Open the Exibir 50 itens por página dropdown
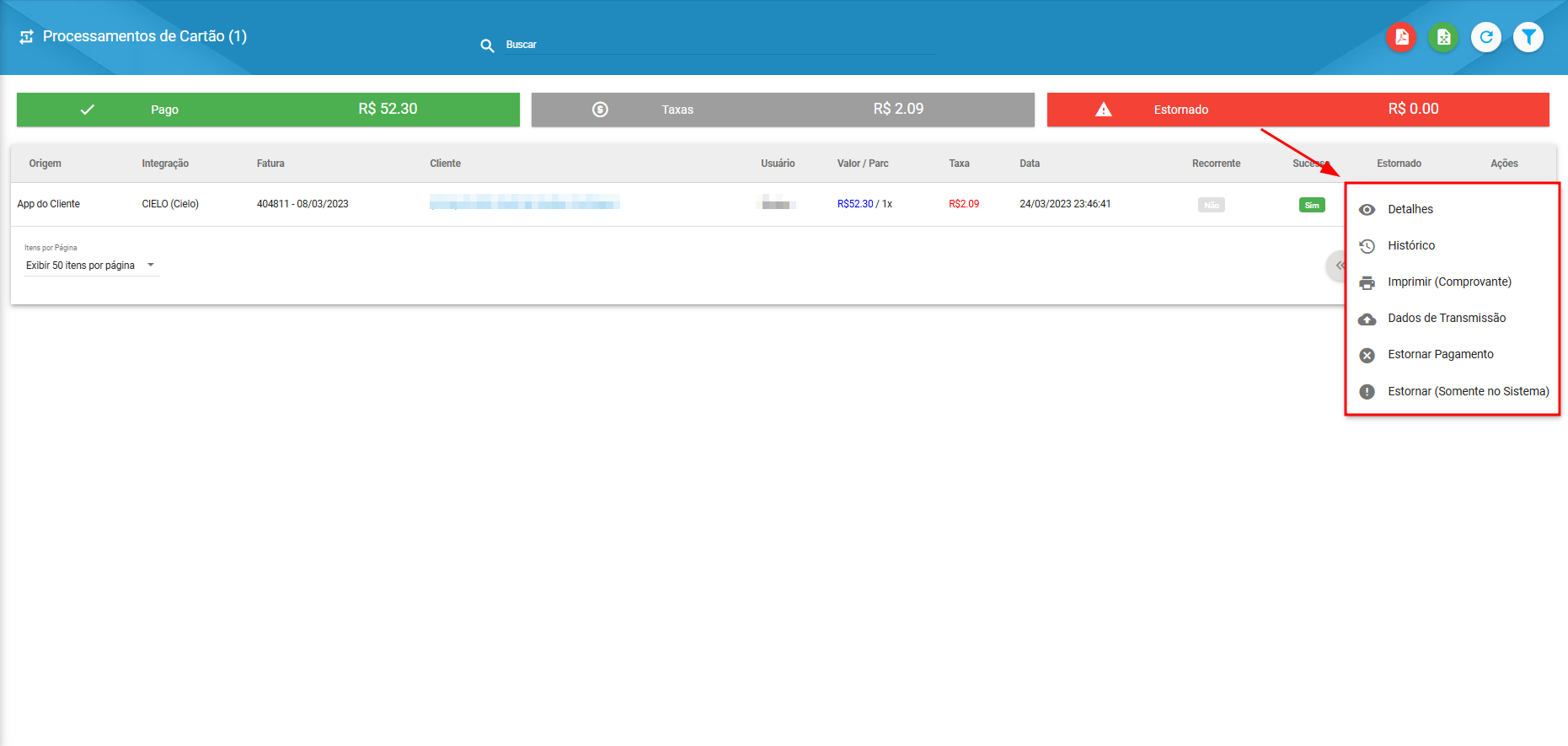 click(x=91, y=266)
